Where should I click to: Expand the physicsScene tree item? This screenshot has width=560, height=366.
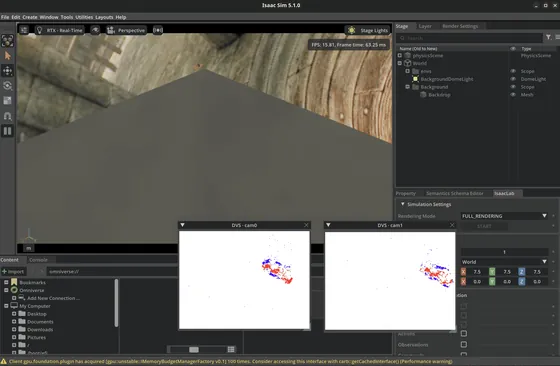pos(400,55)
